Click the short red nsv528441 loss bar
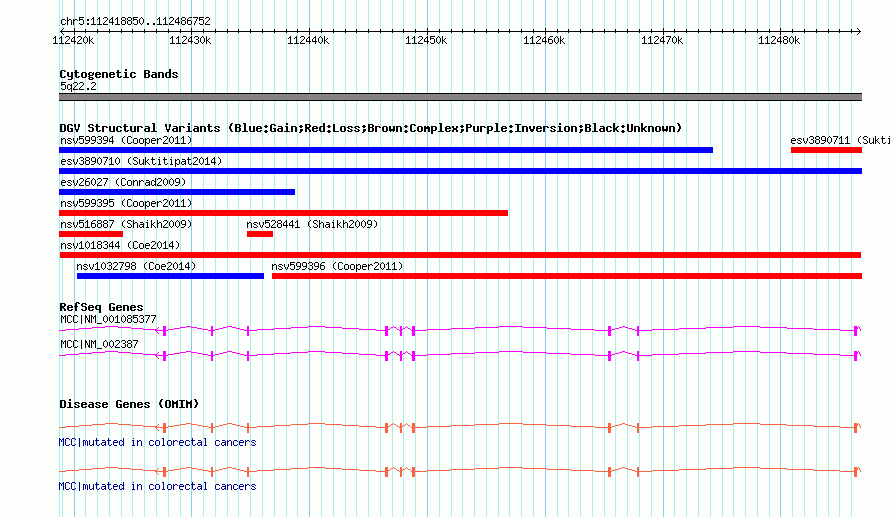The image size is (890, 517). tap(260, 234)
